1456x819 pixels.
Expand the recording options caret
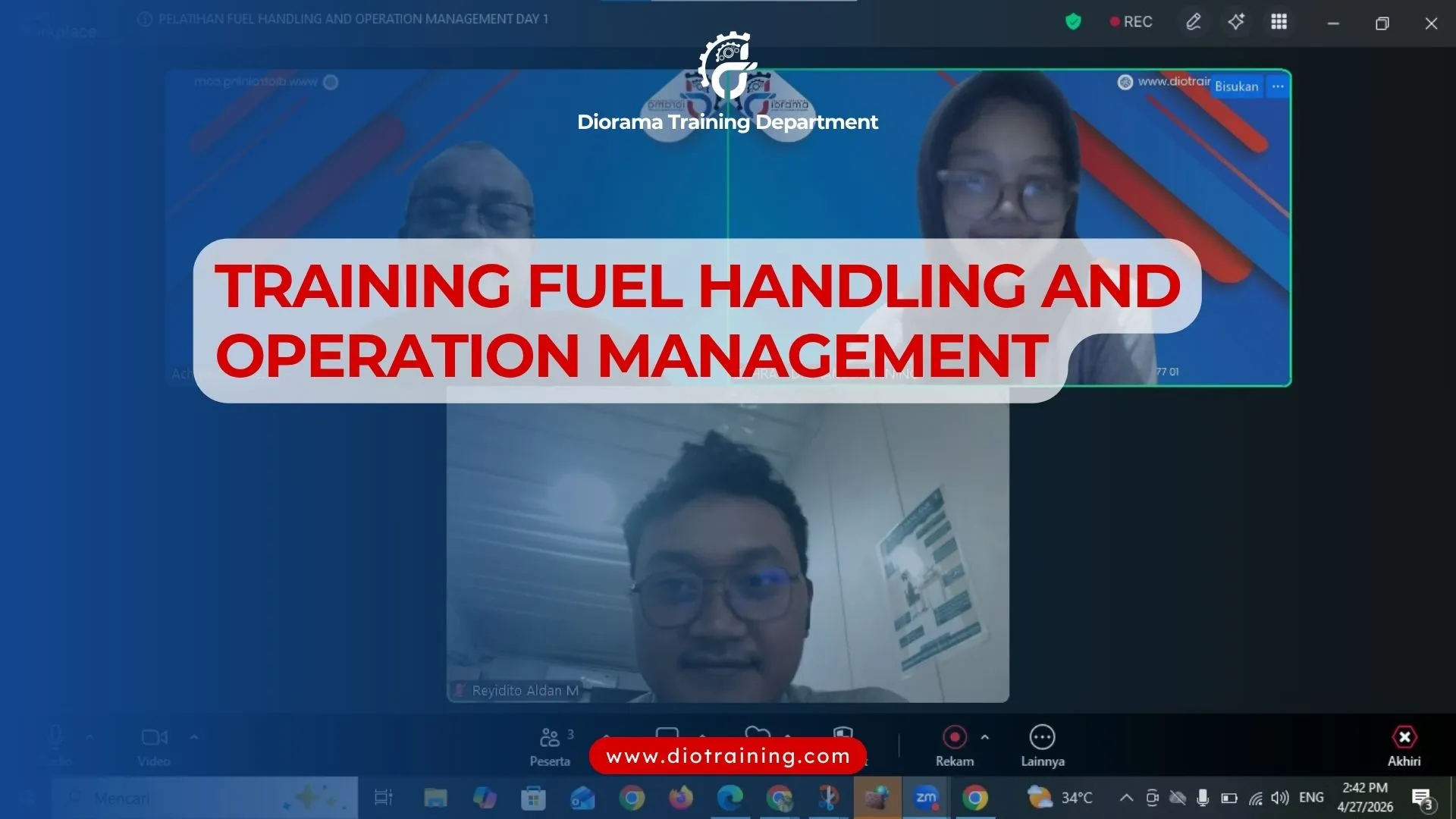click(x=984, y=736)
